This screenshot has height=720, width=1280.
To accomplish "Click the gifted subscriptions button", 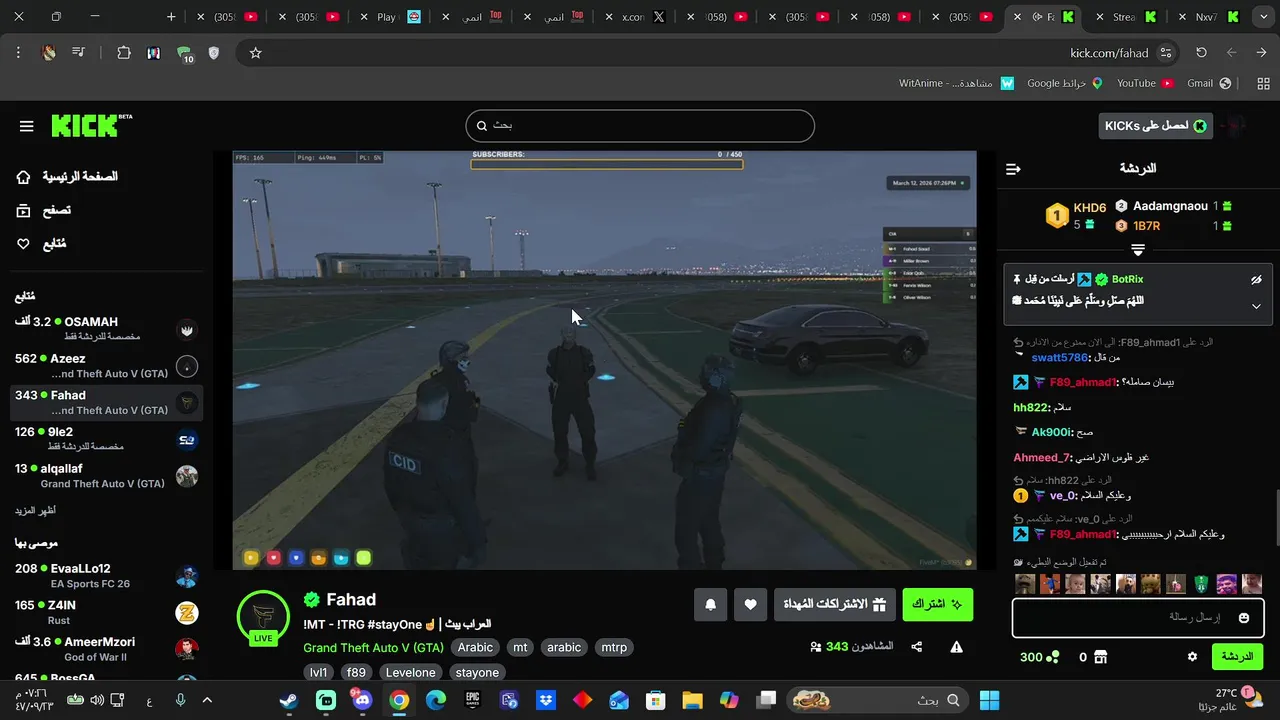I will tap(834, 604).
